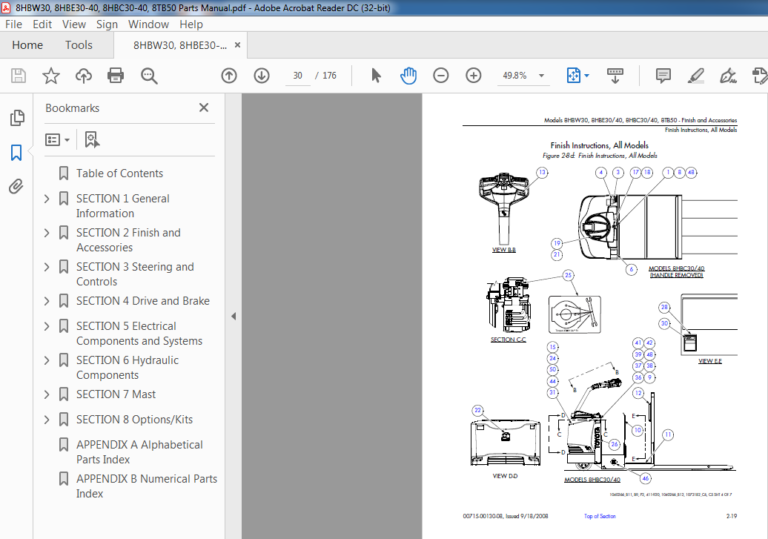Click the Print file icon
This screenshot has width=768, height=539.
116,75
